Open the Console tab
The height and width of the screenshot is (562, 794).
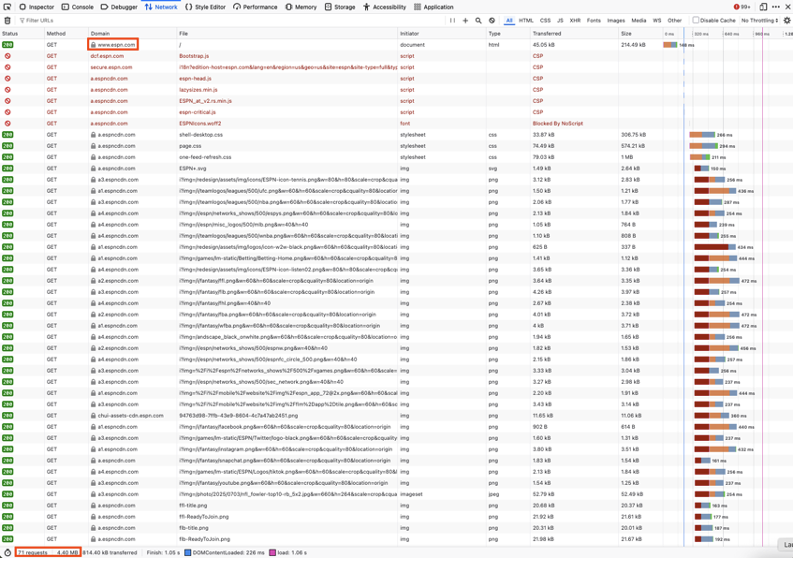click(x=77, y=7)
